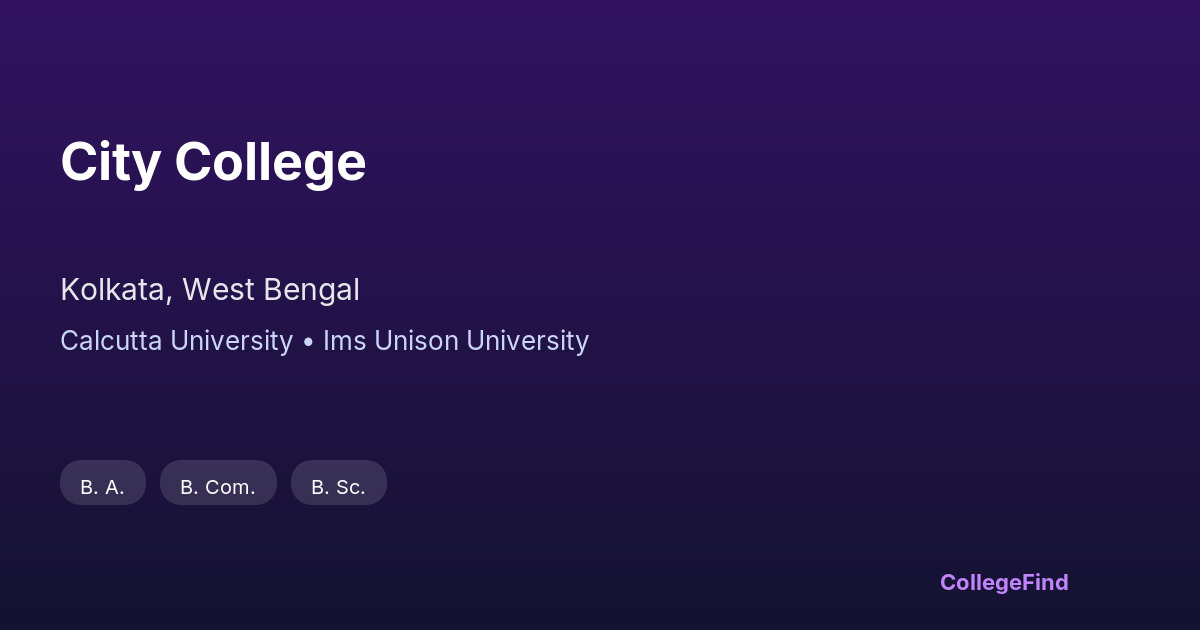Click the word College in the title
1200x630 pixels.
click(x=270, y=162)
